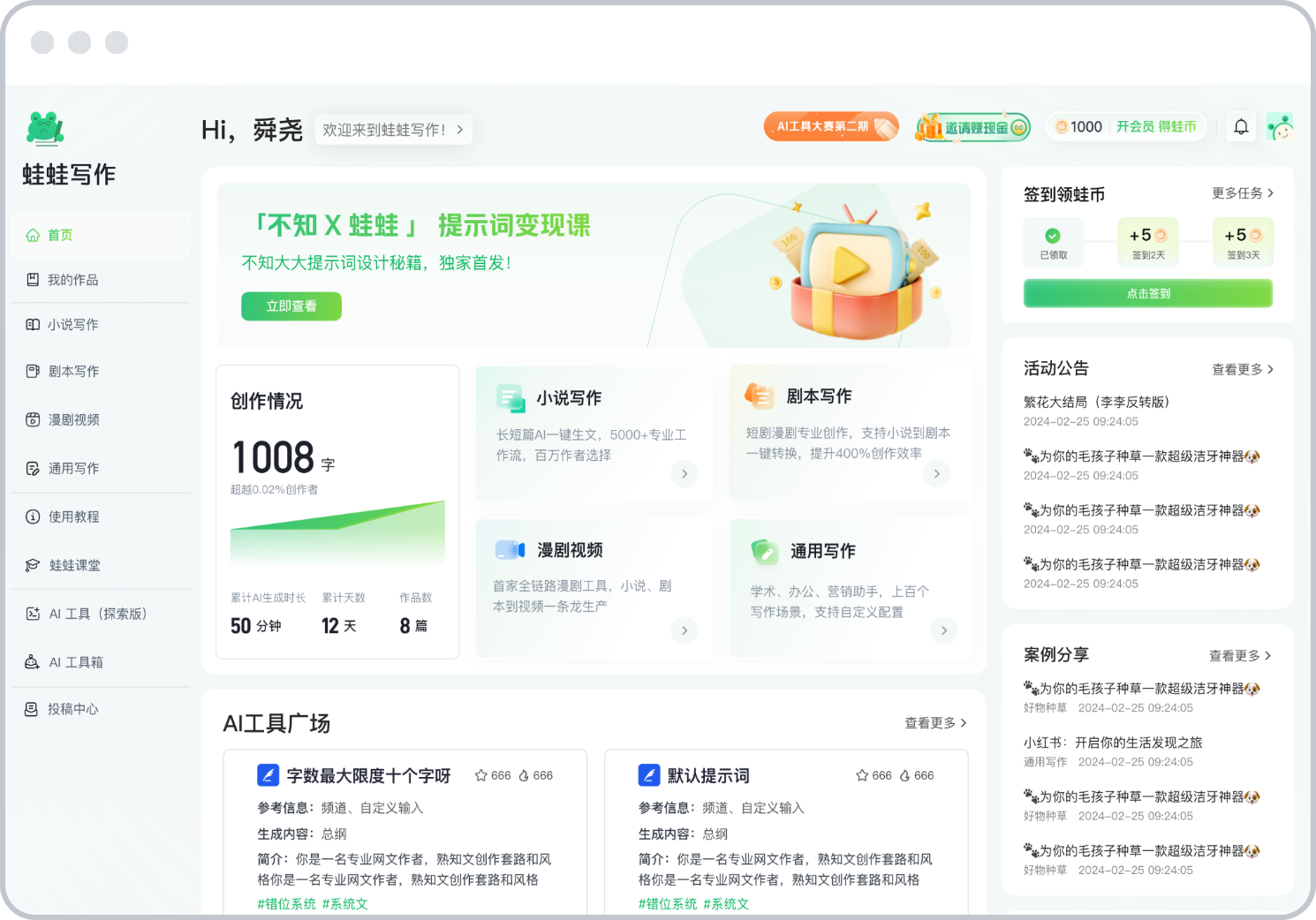The image size is (1316, 920).
Task: Open the 小说写作 card arrow
Action: point(684,474)
